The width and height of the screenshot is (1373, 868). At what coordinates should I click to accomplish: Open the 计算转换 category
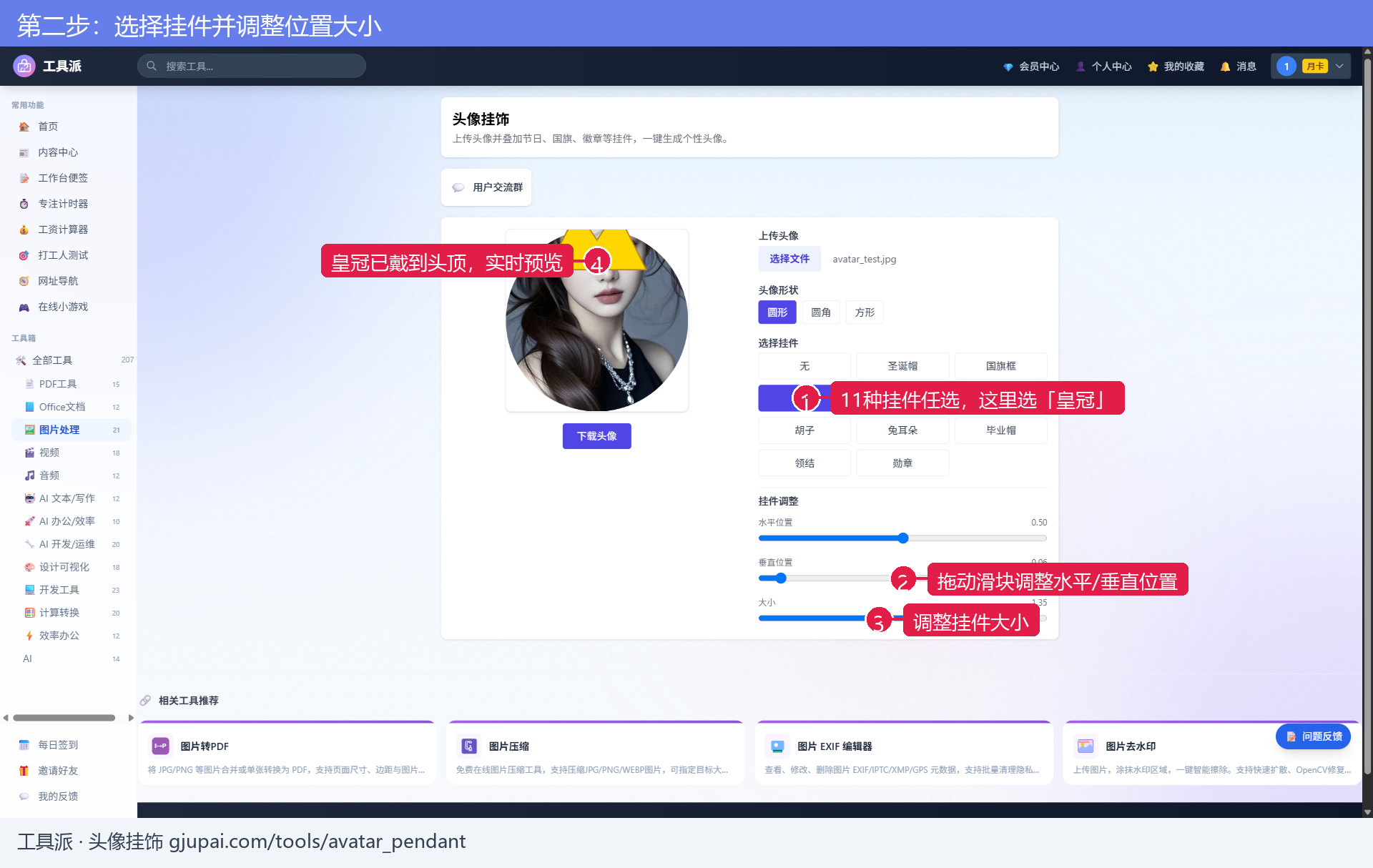72,613
